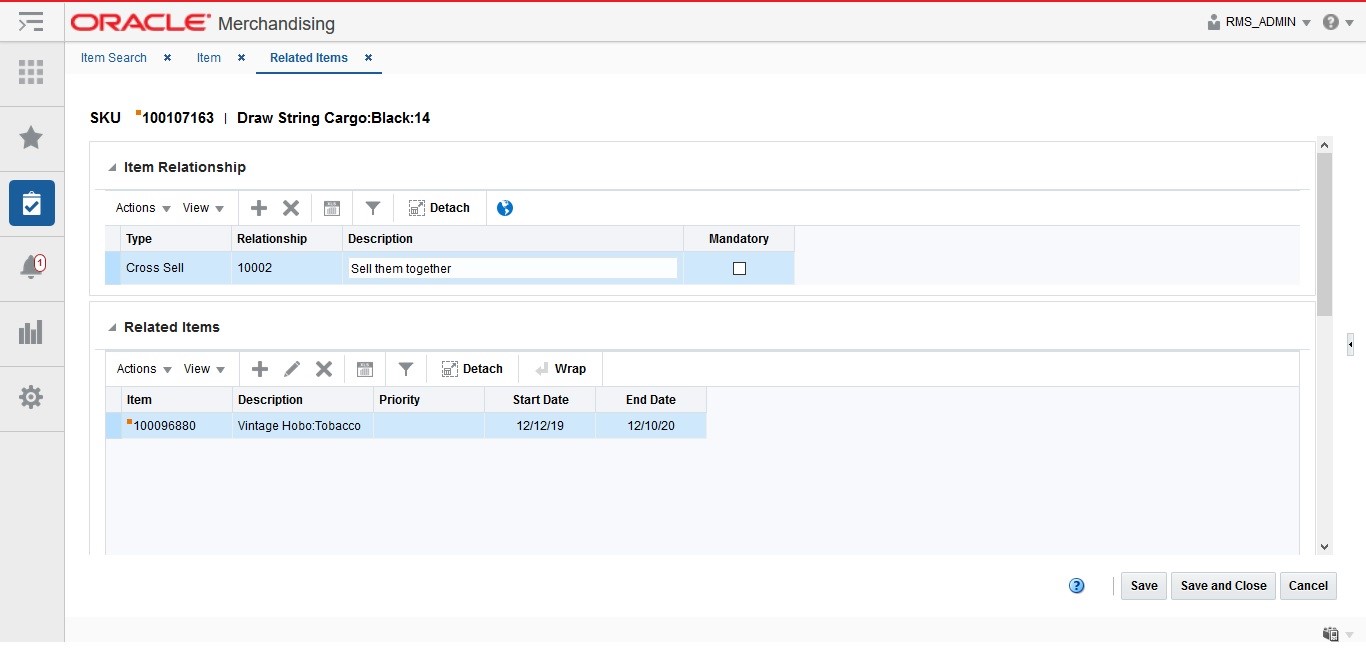
Task: Close the Related Items tab
Action: pos(368,58)
